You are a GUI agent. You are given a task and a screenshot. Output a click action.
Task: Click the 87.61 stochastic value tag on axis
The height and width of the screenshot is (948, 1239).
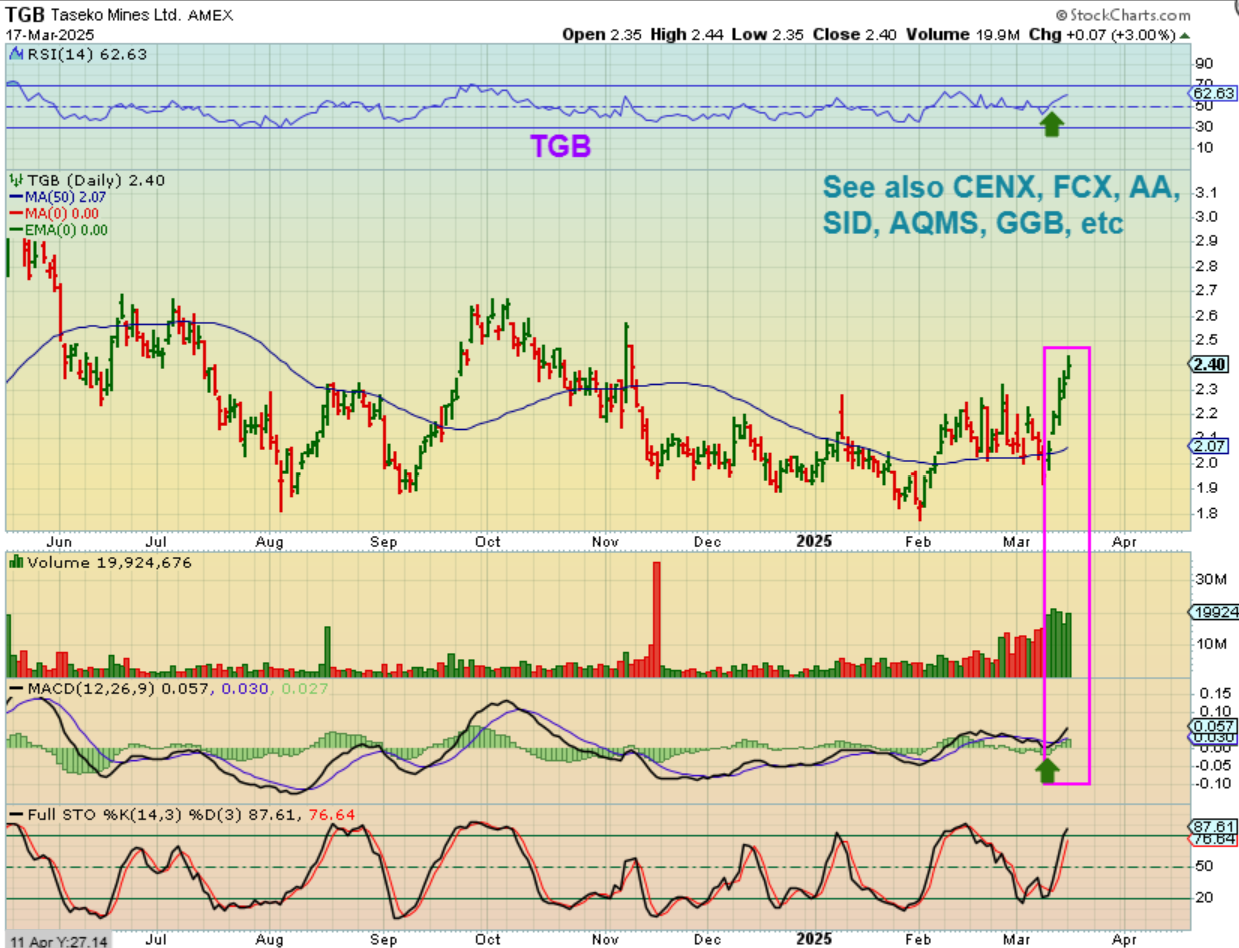(x=1213, y=827)
